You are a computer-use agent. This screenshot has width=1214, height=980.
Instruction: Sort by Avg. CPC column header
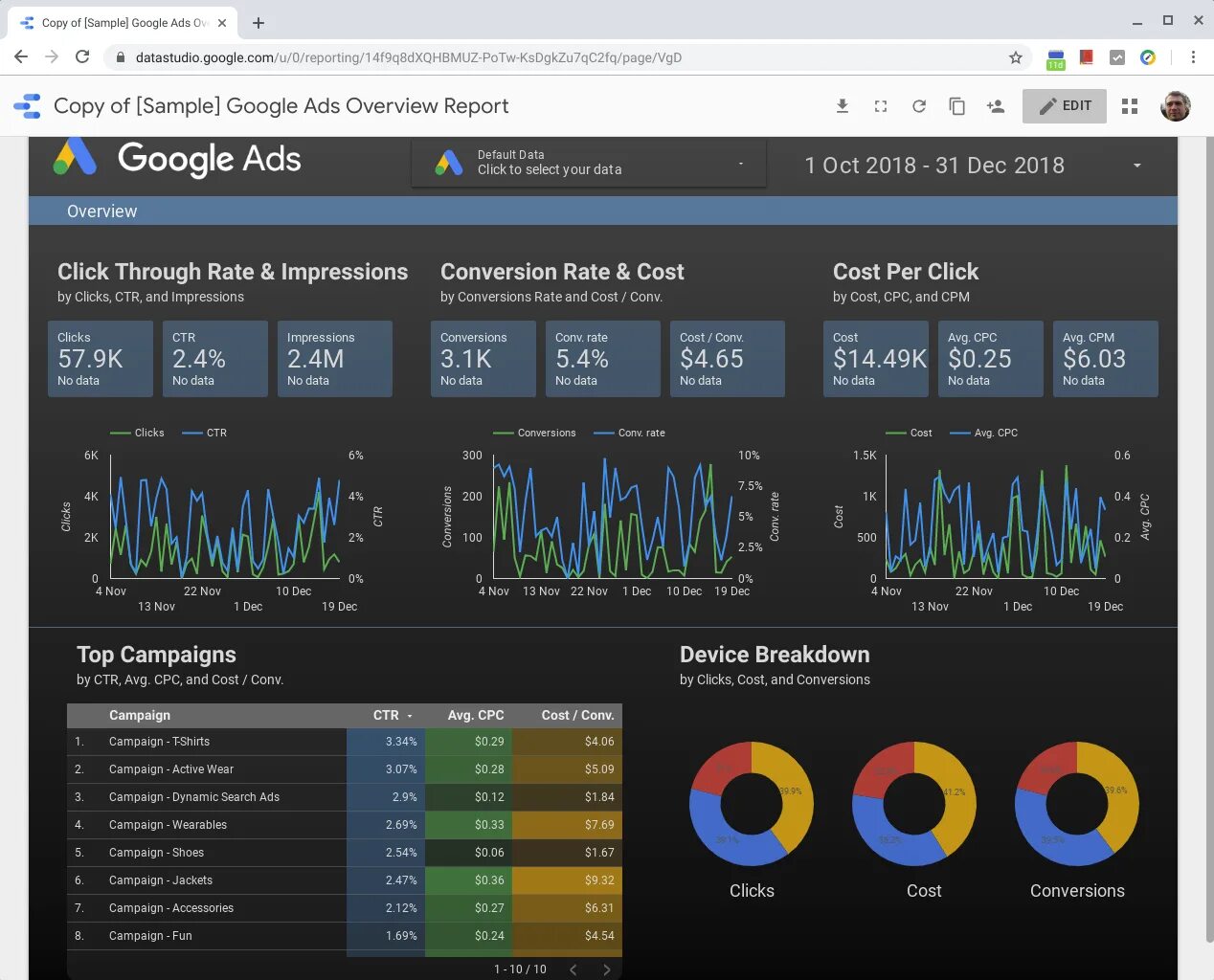(x=476, y=715)
